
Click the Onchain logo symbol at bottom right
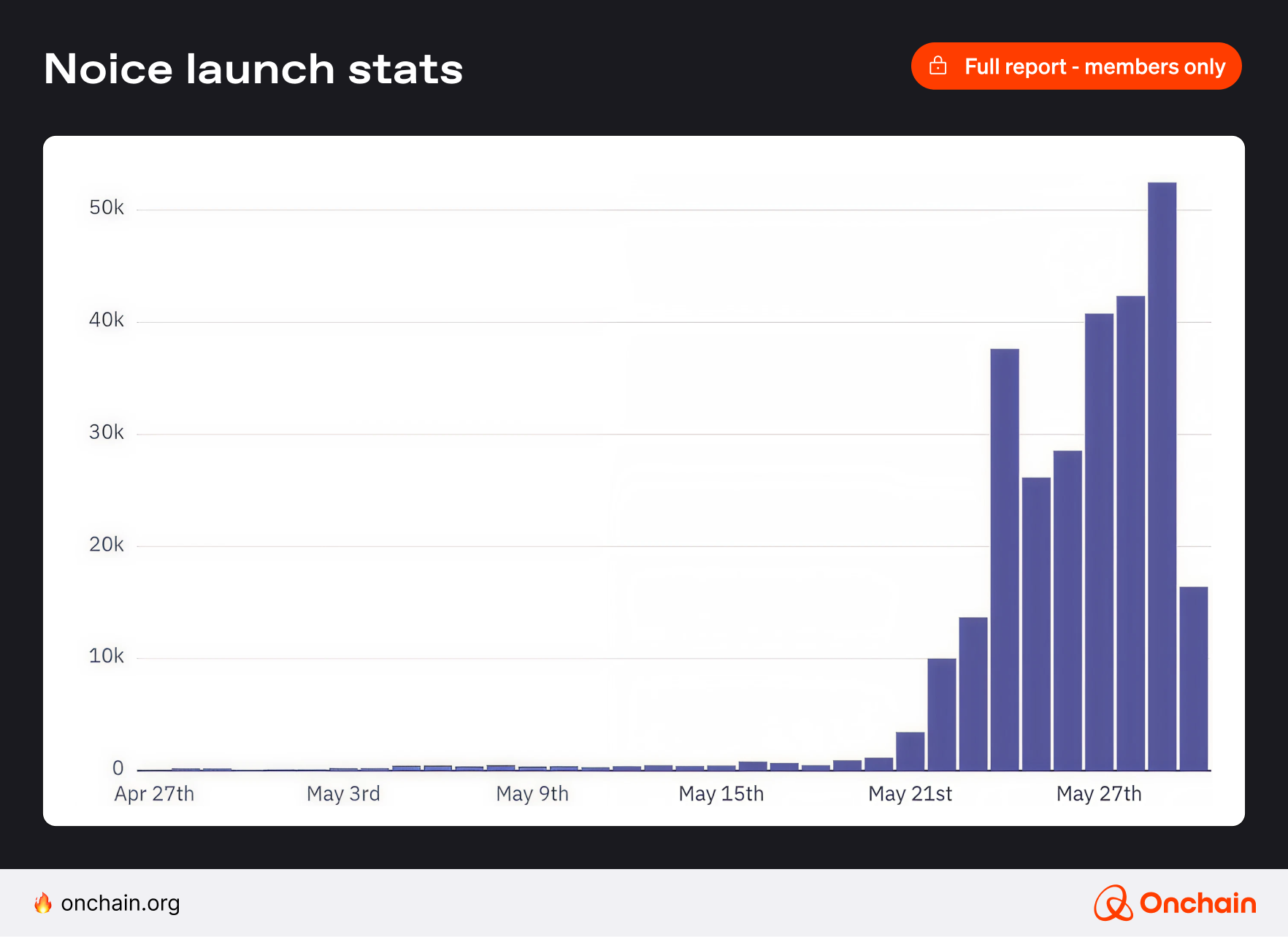(1112, 903)
